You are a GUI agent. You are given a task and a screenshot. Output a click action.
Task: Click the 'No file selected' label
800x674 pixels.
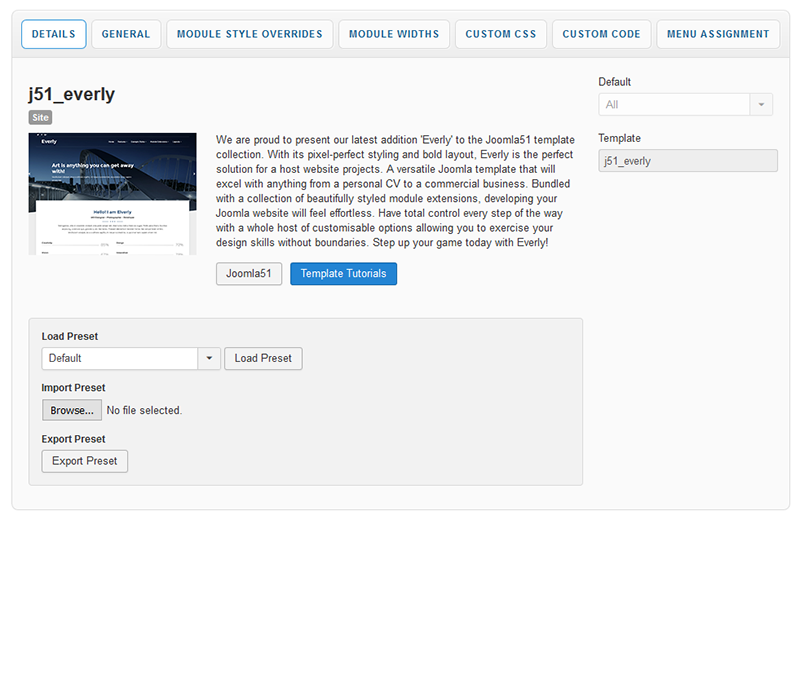[144, 410]
